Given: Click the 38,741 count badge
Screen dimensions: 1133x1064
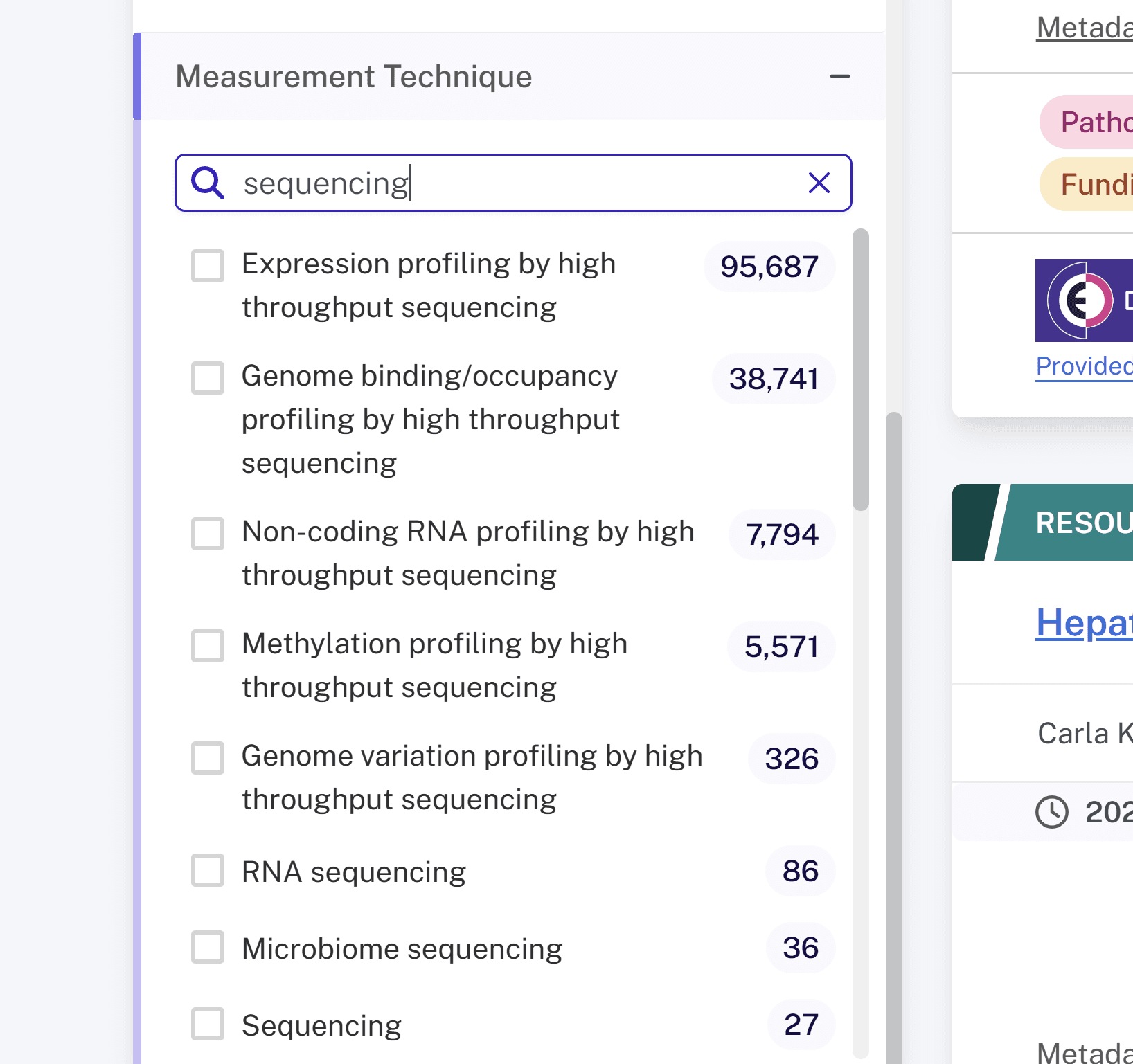Looking at the screenshot, I should pyautogui.click(x=774, y=379).
